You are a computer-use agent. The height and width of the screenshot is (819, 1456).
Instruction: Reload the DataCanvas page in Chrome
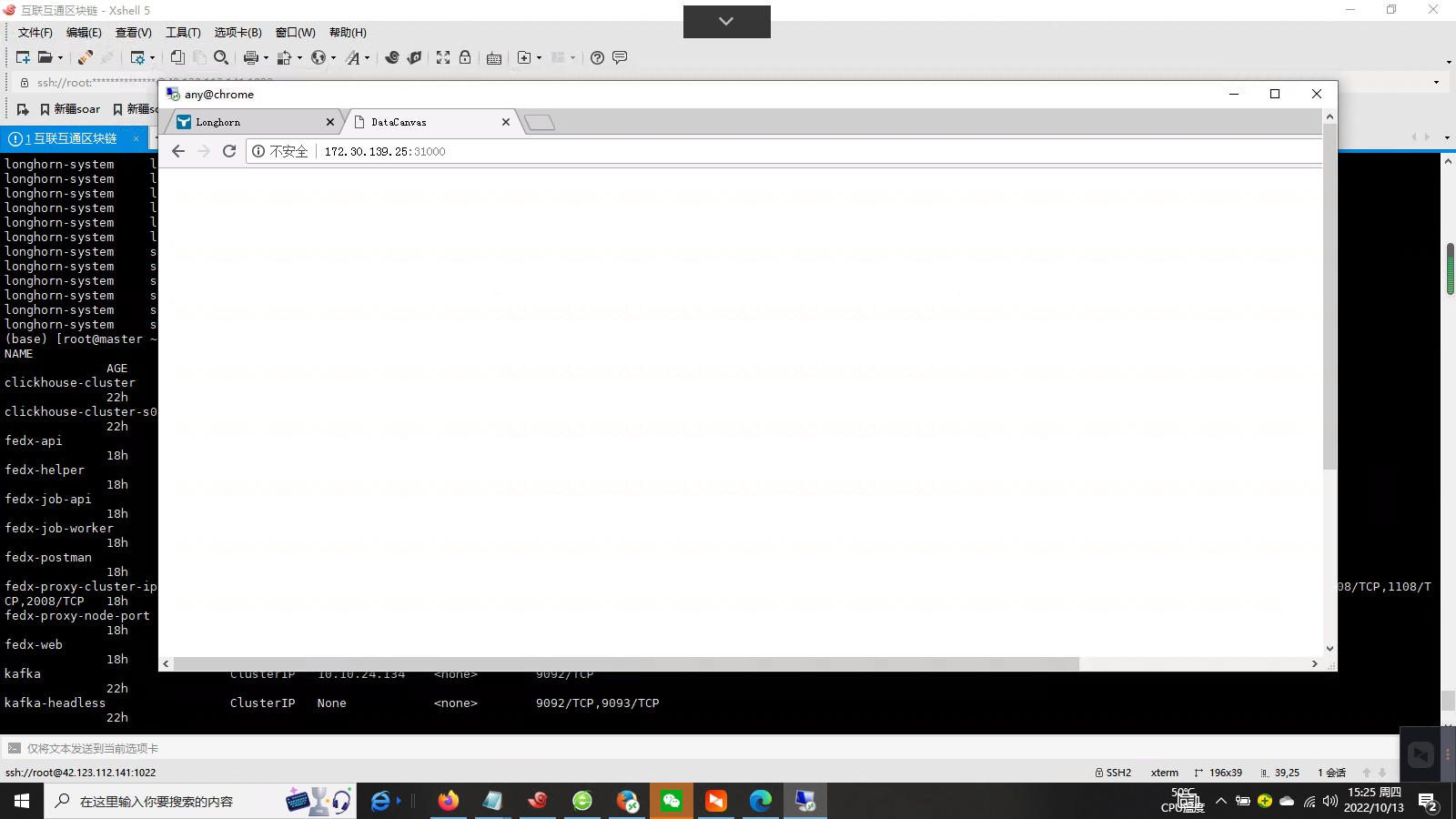point(229,151)
